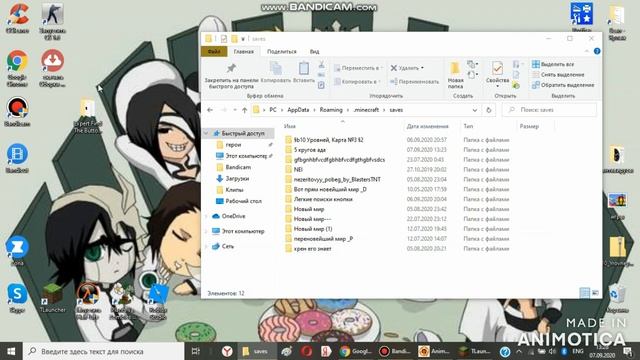Image resolution: width=640 pixels, height=360 pixels.
Task: Open the Bandicam desktop shortcut
Action: click(17, 112)
